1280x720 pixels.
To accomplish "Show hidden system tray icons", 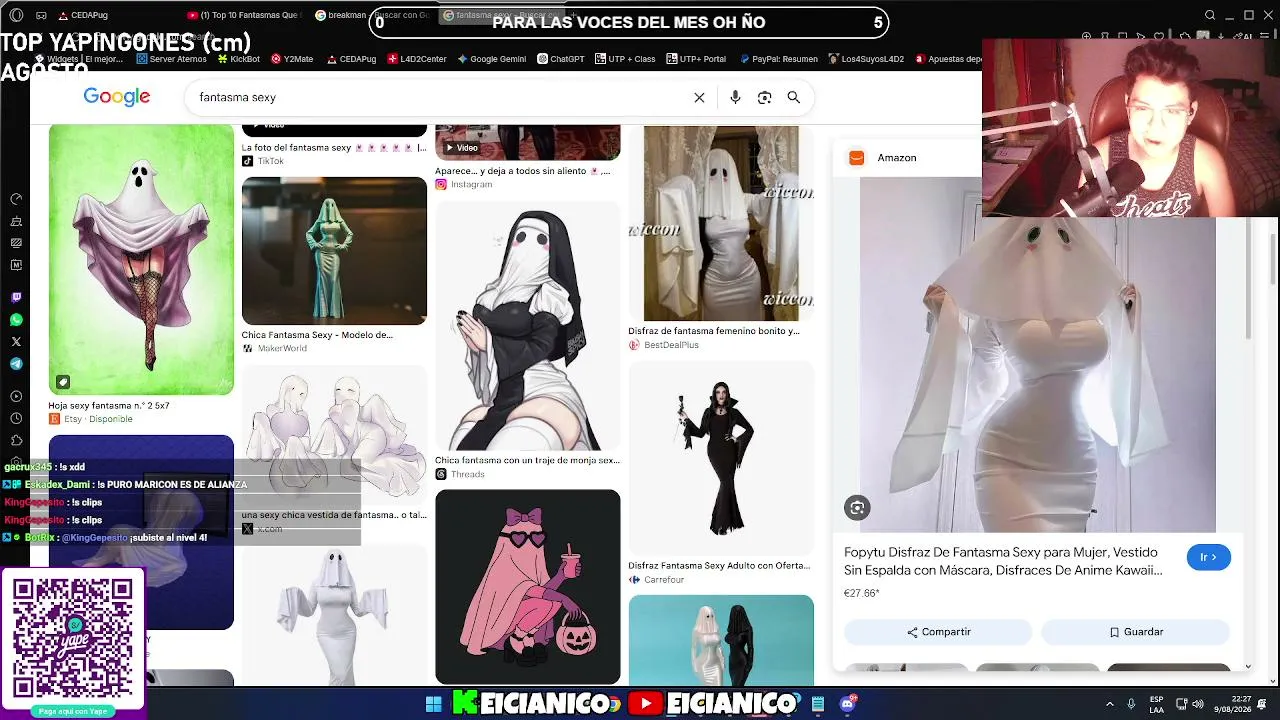I will [x=1109, y=704].
